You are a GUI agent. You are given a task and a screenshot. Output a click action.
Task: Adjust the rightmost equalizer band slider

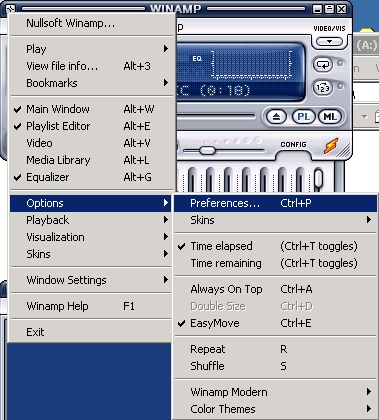tap(318, 180)
